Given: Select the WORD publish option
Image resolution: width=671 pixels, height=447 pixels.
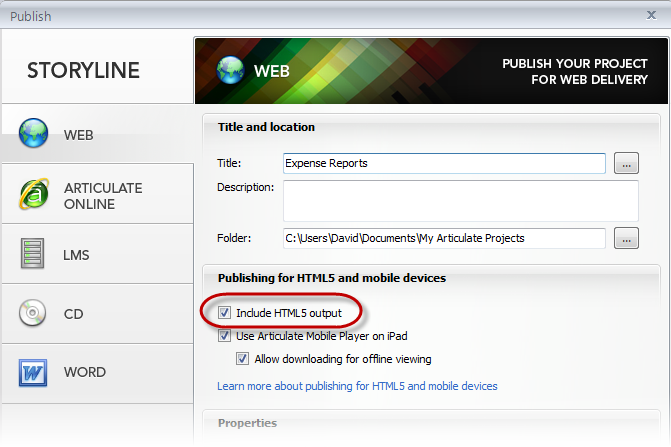Looking at the screenshot, I should click(85, 372).
